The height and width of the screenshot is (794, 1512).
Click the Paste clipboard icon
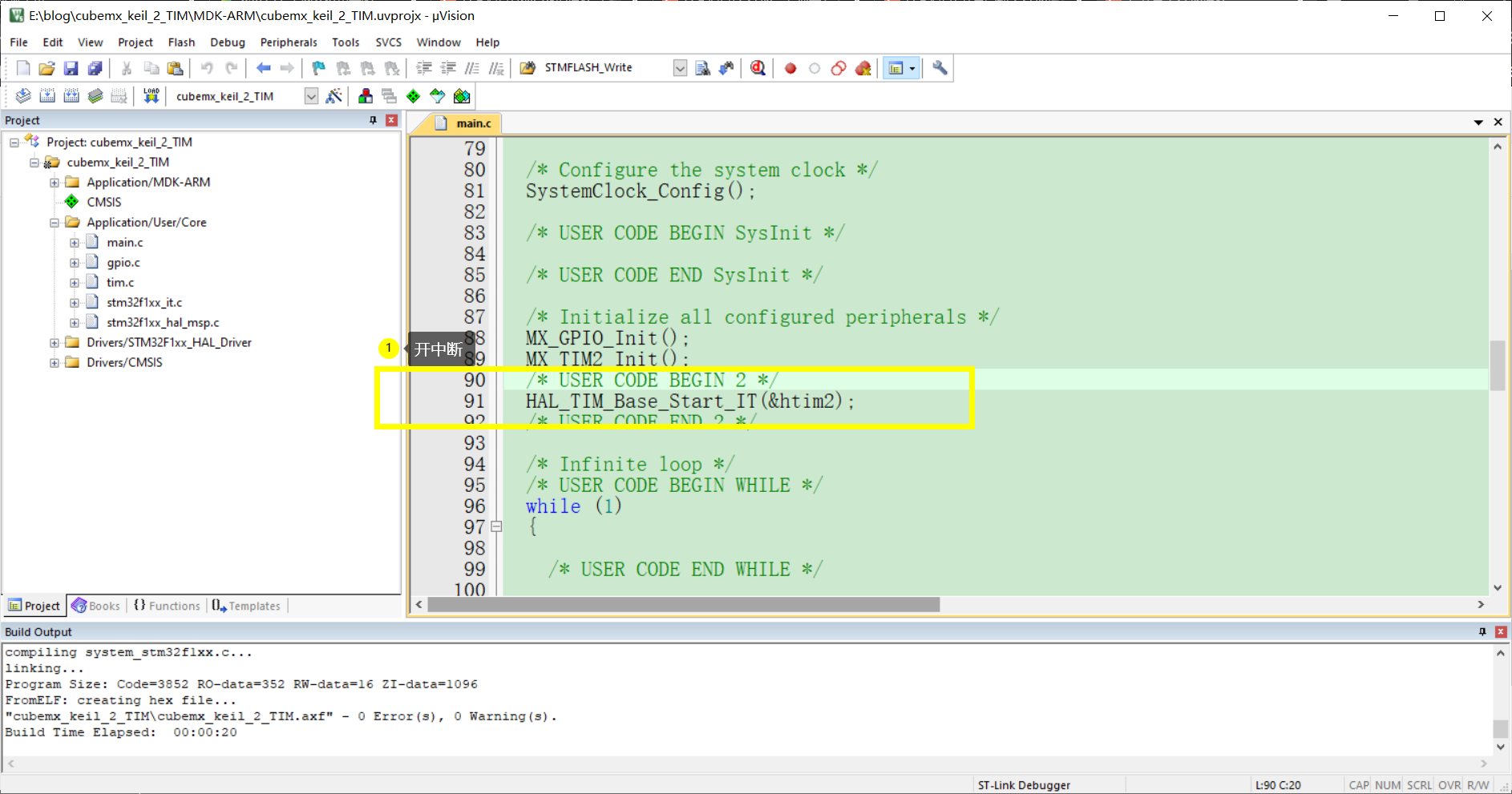pos(175,68)
